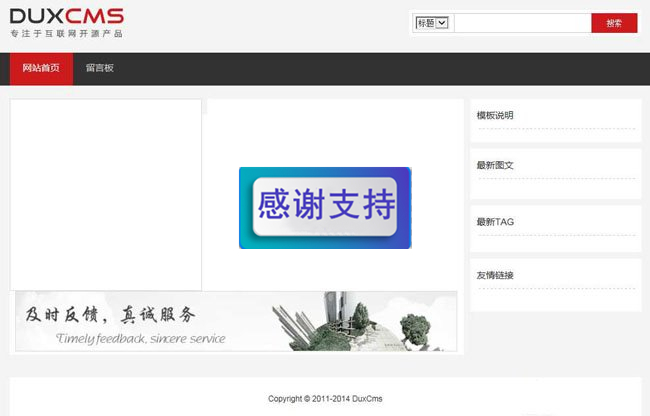This screenshot has height=416, width=650.
Task: Click the 专注于互联网开源产品 tagline
Action: [x=66, y=34]
